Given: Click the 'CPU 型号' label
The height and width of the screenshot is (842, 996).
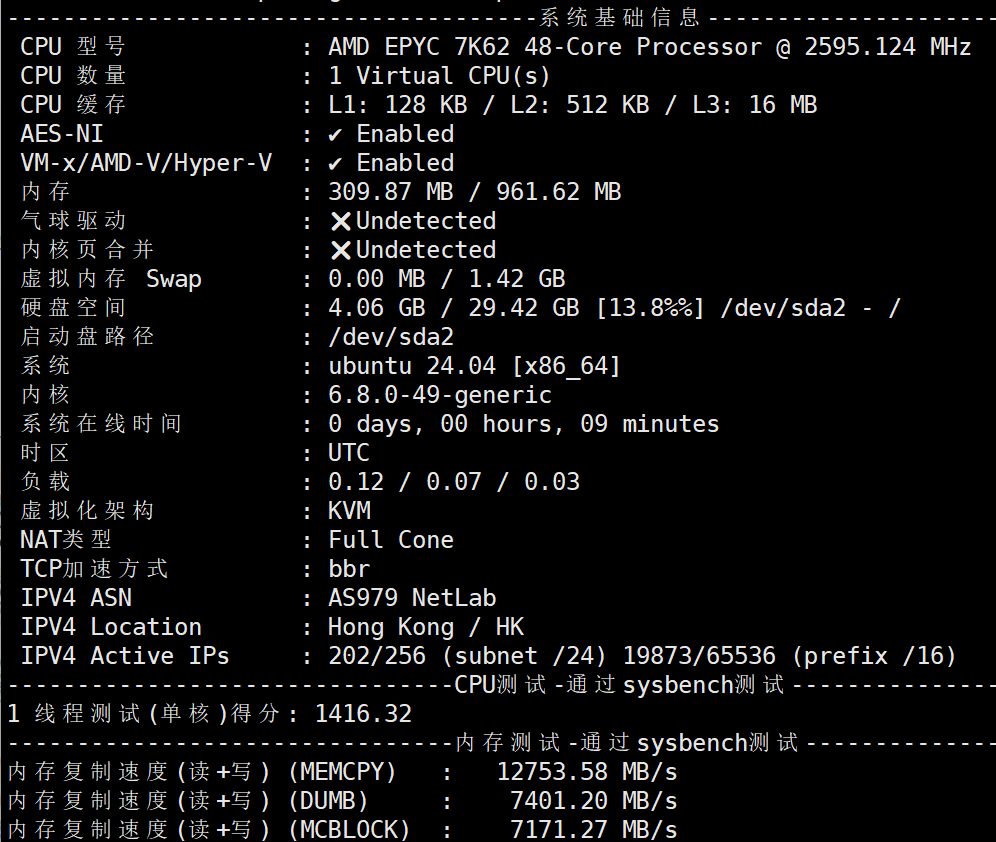Looking at the screenshot, I should click(73, 47).
